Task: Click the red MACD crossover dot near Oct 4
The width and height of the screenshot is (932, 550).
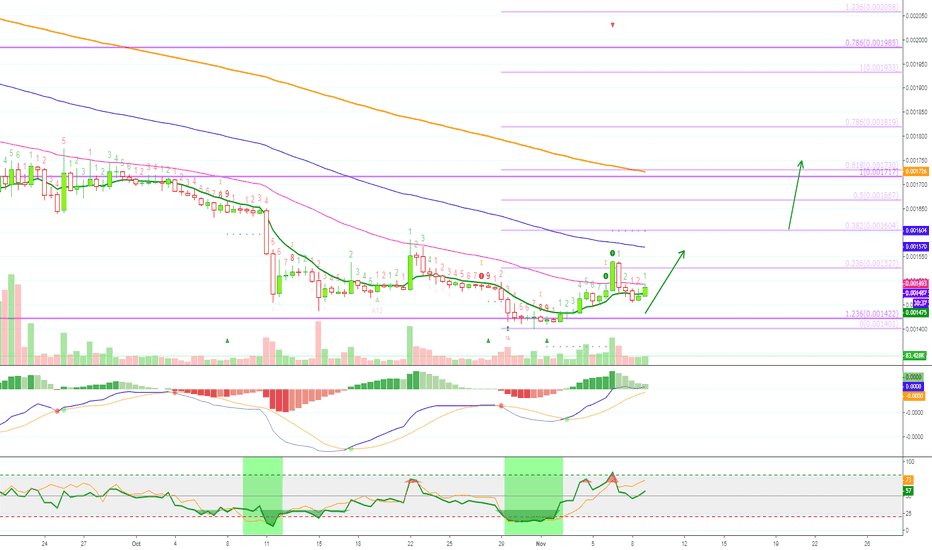Action: 175,391
